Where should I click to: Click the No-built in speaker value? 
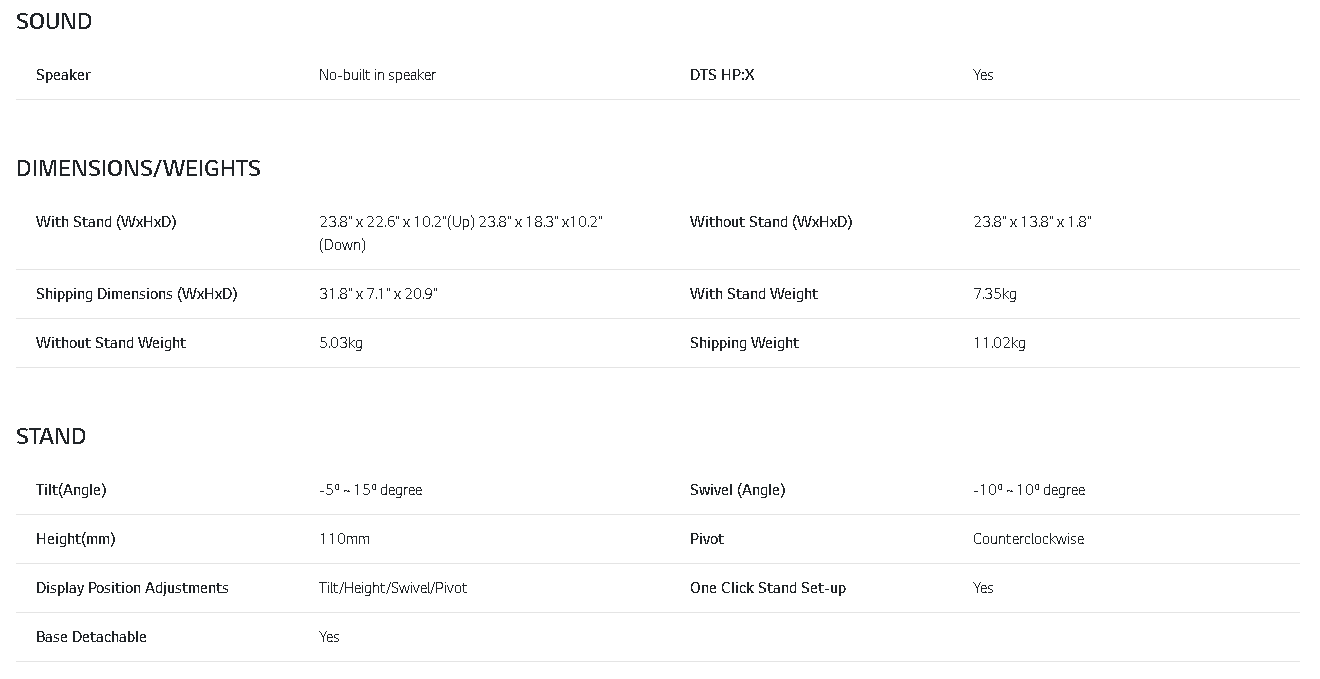pos(377,75)
